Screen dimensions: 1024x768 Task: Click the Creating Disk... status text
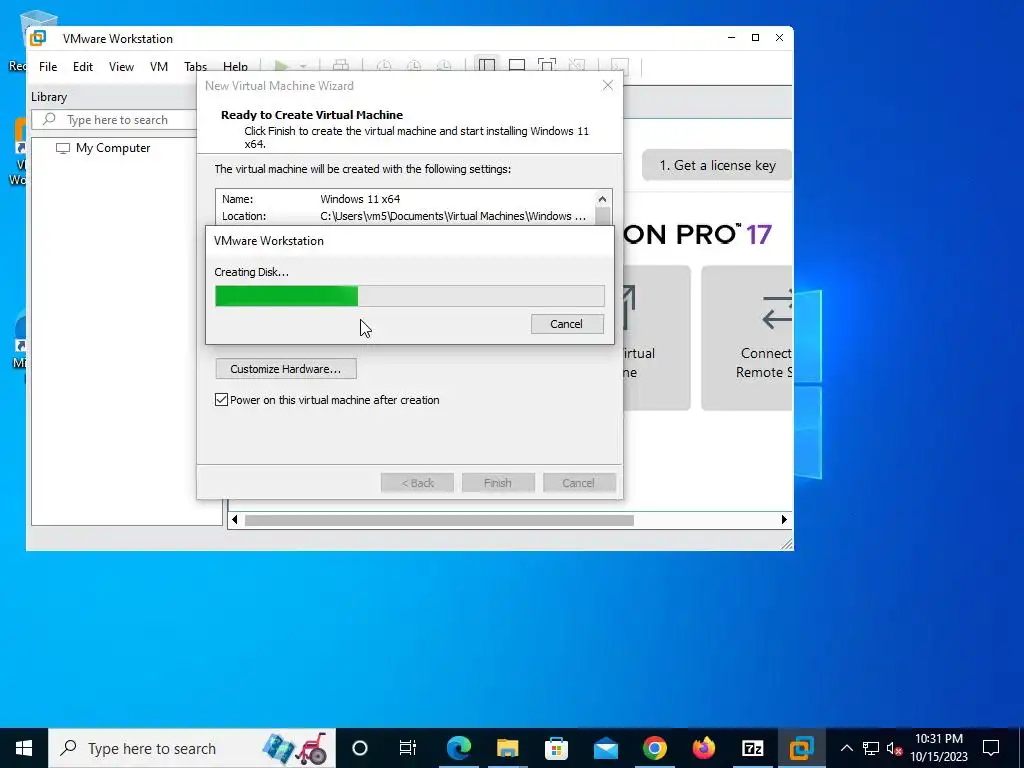point(251,272)
